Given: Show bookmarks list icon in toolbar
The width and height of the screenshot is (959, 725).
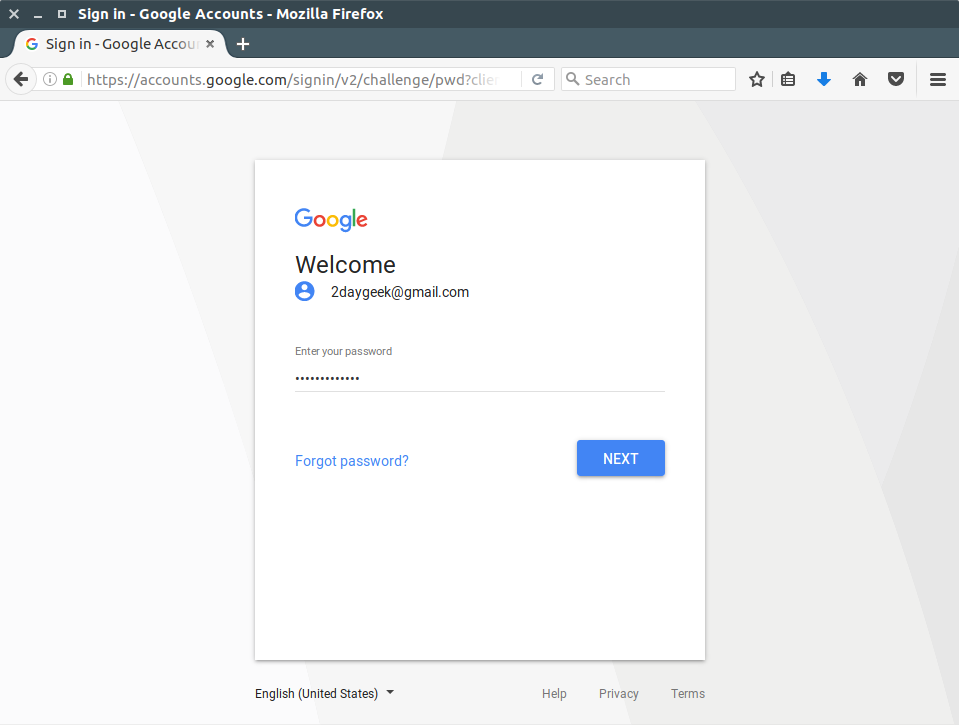Looking at the screenshot, I should click(x=788, y=79).
